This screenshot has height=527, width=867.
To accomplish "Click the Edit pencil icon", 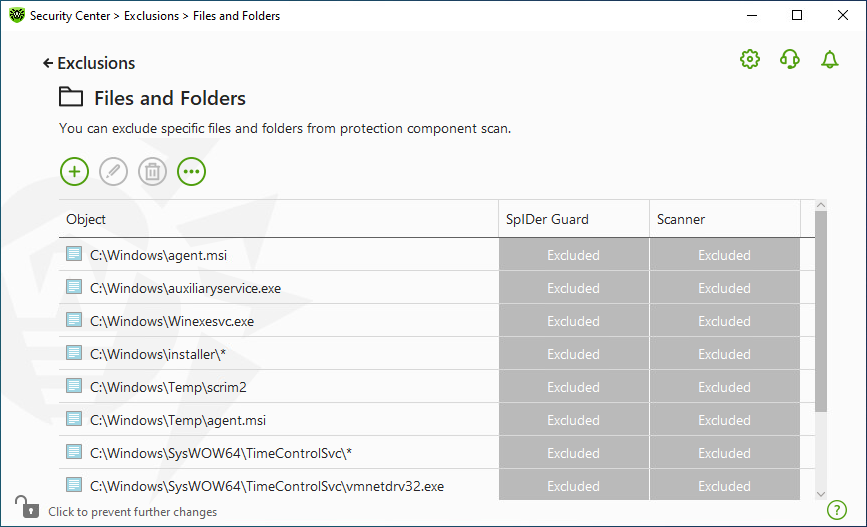I will [x=113, y=171].
